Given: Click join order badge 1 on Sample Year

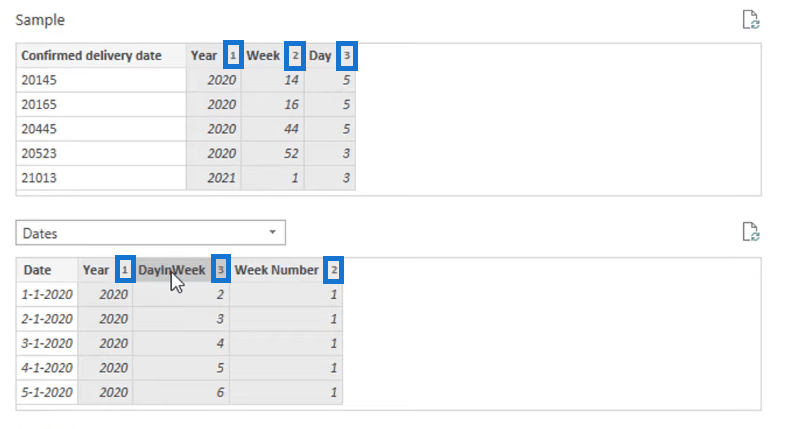Looking at the screenshot, I should [233, 56].
